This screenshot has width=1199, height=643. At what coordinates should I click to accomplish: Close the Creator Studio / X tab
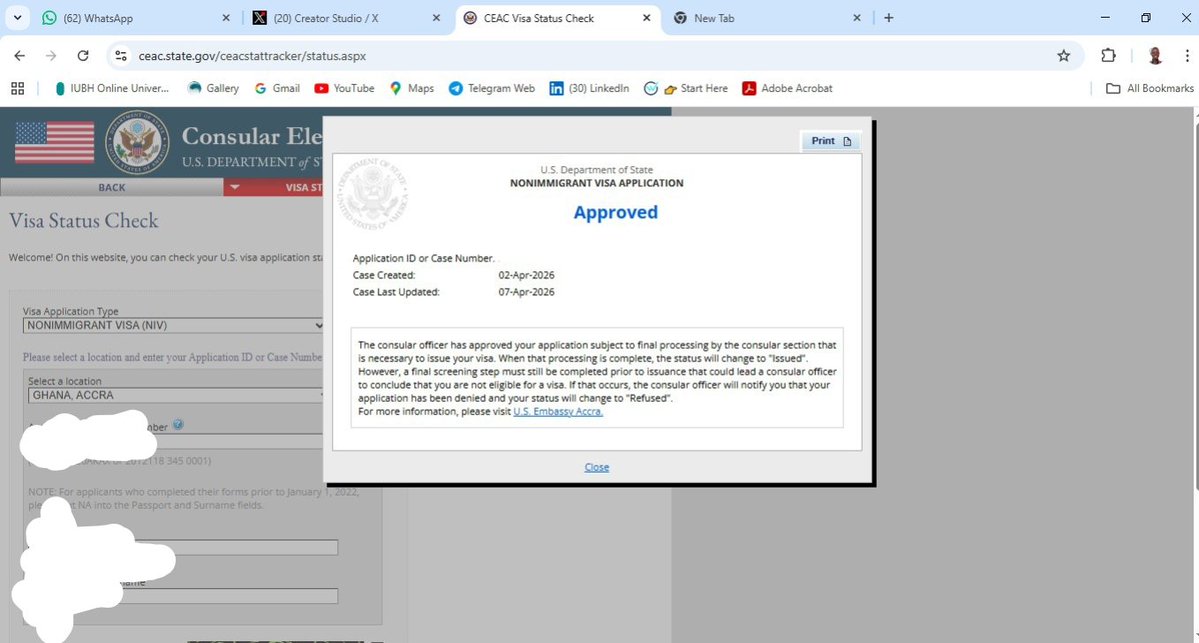436,18
